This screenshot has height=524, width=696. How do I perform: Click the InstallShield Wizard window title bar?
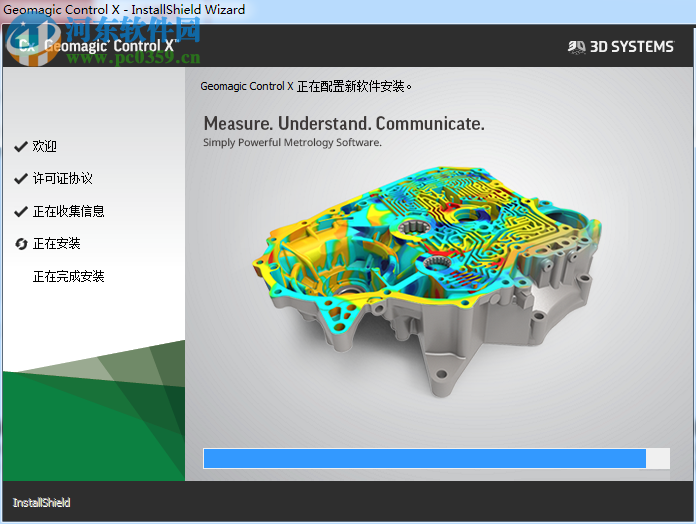(x=348, y=9)
